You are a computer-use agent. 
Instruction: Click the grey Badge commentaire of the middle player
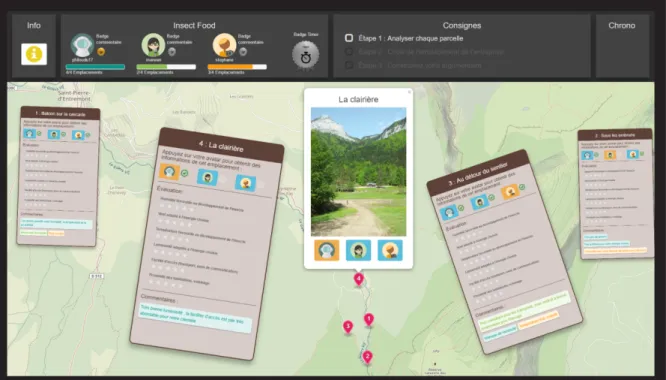tap(172, 52)
